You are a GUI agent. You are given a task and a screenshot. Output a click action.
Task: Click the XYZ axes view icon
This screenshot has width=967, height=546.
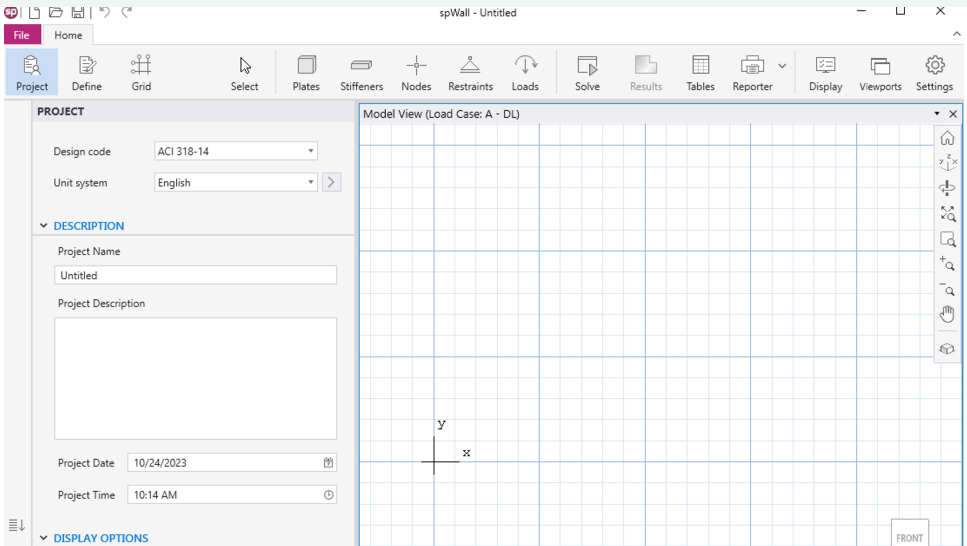(947, 163)
